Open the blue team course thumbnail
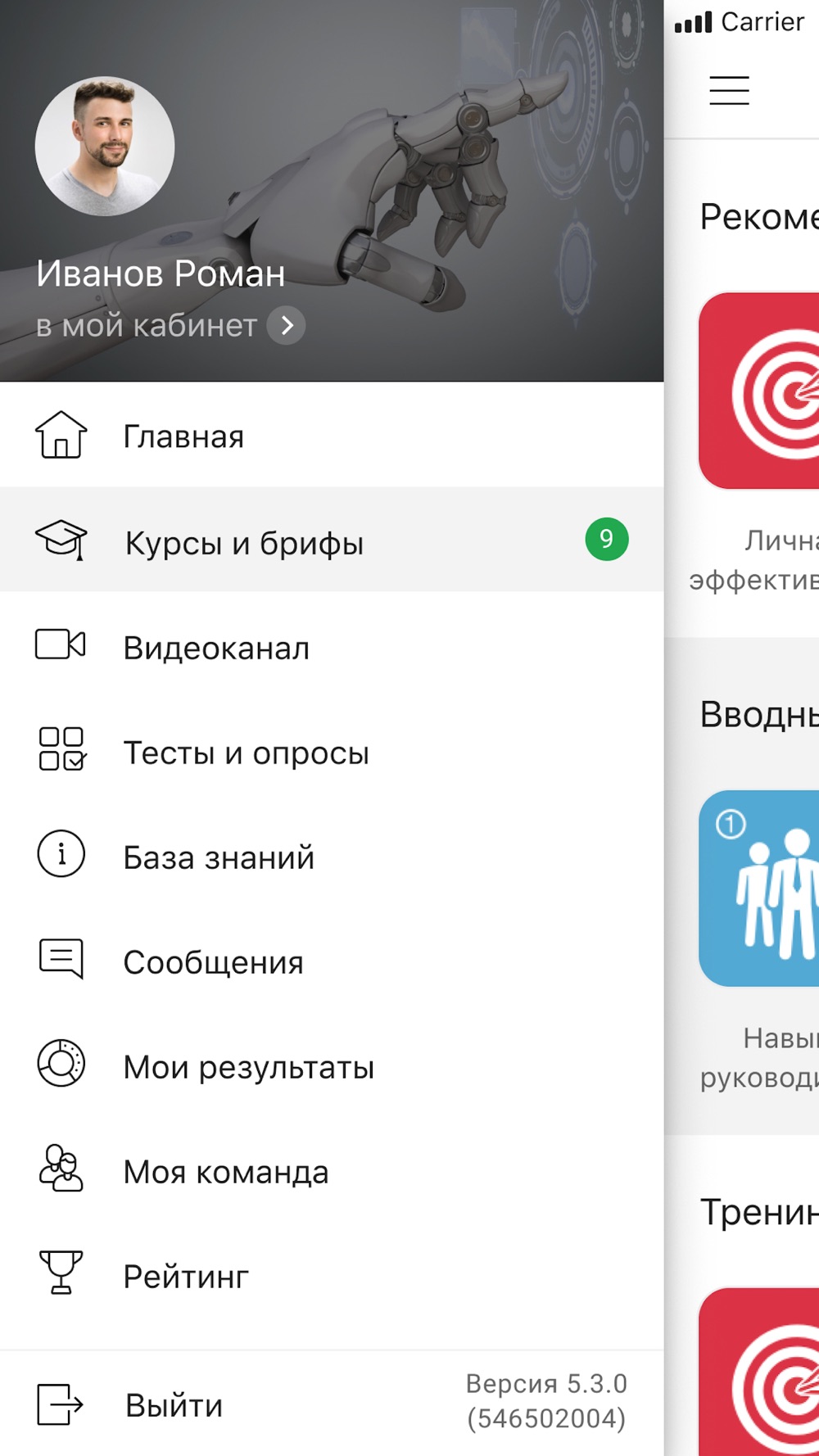 (759, 889)
